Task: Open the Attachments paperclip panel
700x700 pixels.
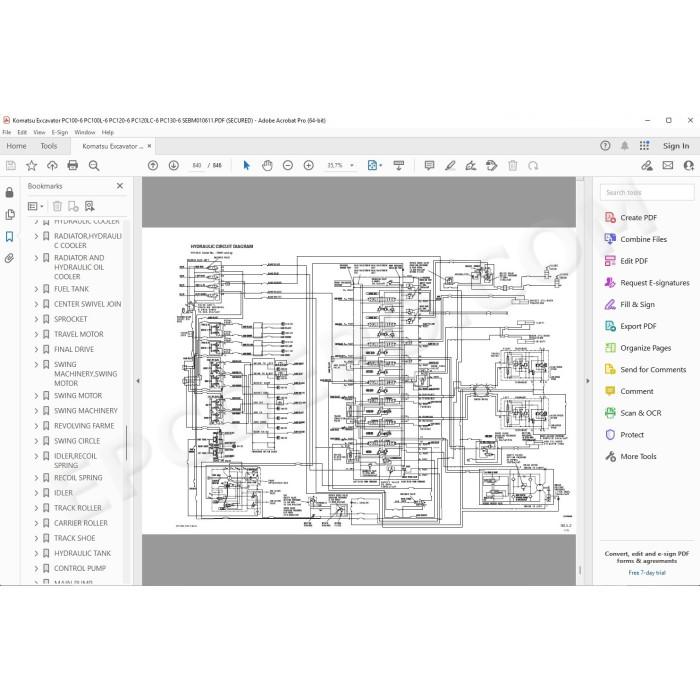Action: point(9,258)
